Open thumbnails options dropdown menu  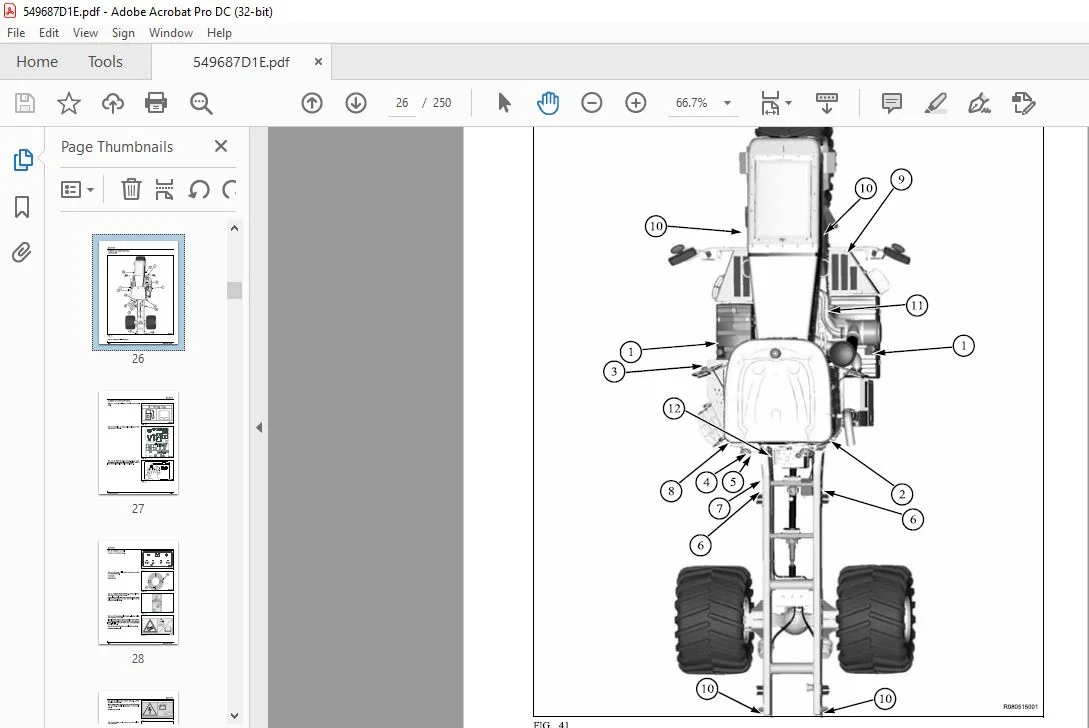click(77, 189)
